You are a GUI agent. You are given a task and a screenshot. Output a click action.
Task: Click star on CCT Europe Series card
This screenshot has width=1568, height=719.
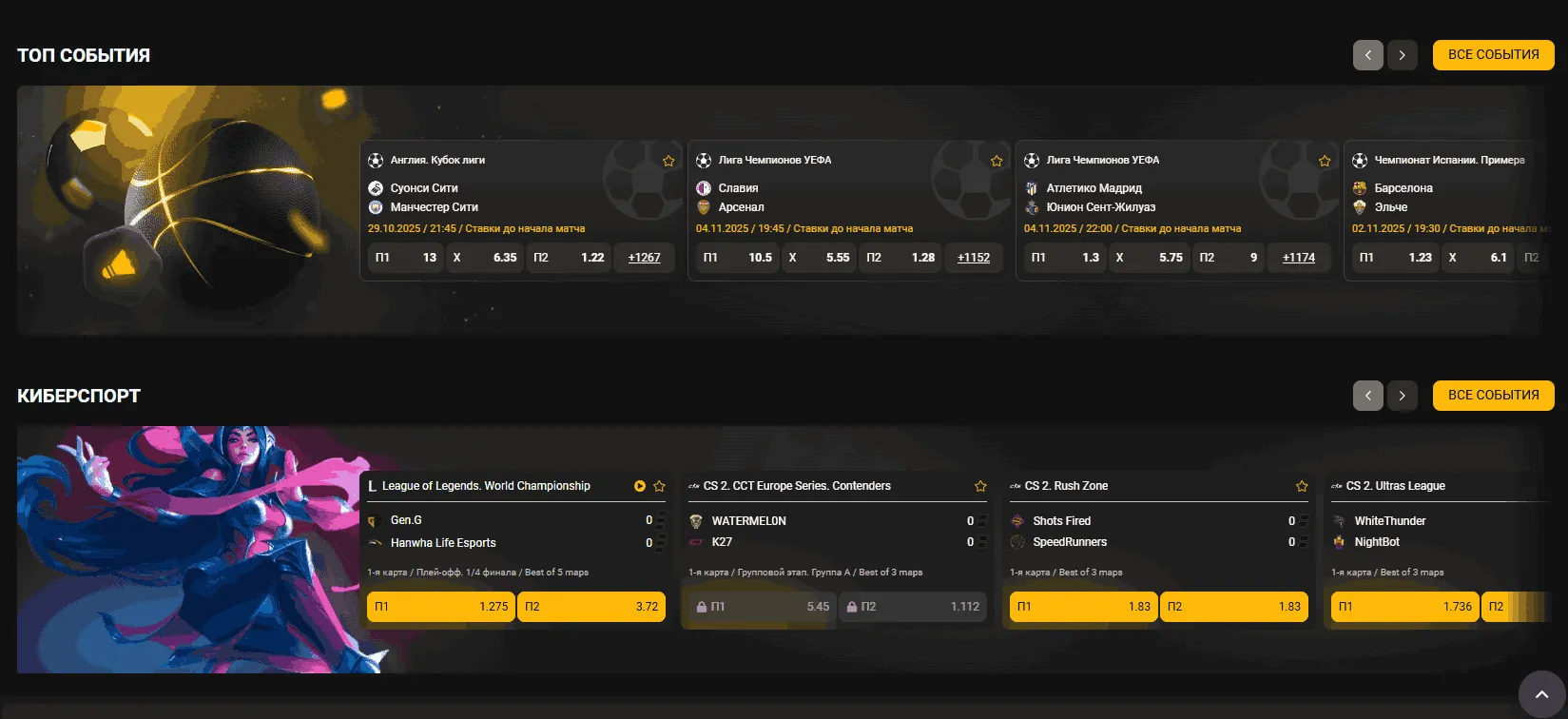(x=980, y=486)
